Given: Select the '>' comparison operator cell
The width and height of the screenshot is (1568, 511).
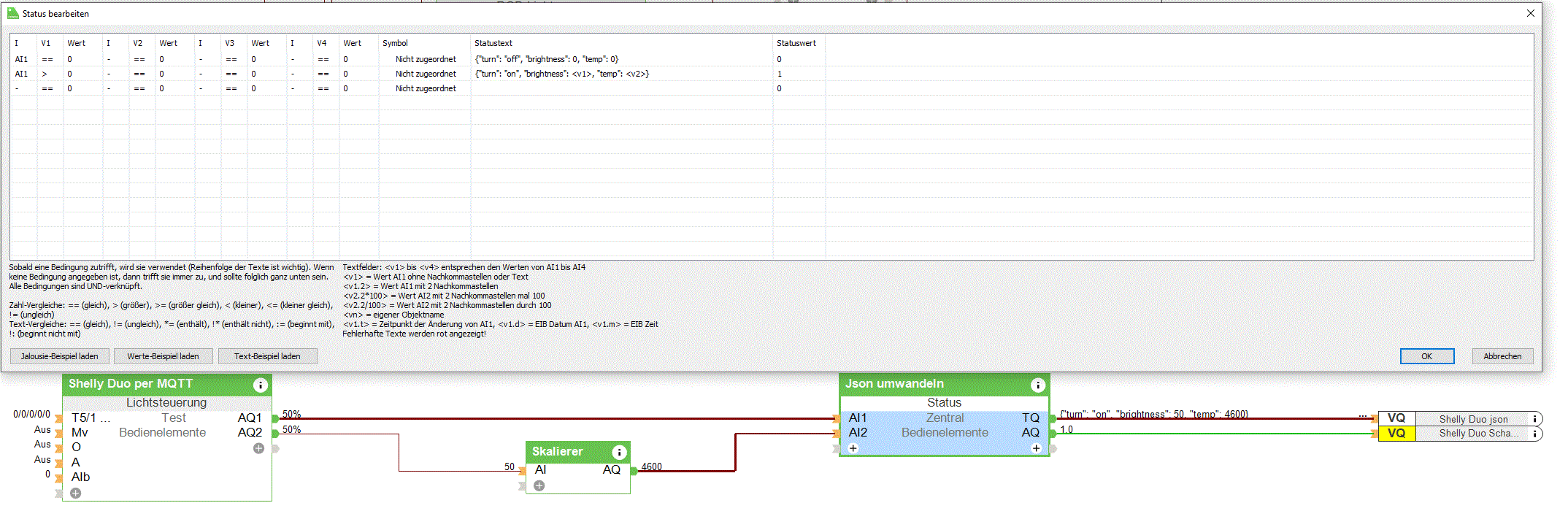Looking at the screenshot, I should click(x=50, y=74).
